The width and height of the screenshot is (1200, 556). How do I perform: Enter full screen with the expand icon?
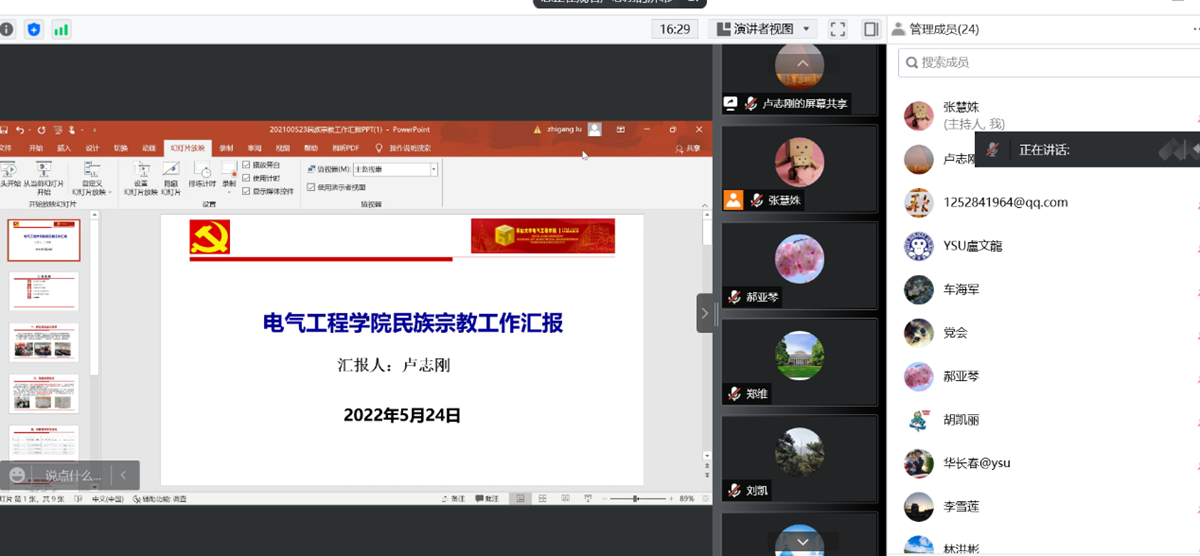(x=838, y=29)
